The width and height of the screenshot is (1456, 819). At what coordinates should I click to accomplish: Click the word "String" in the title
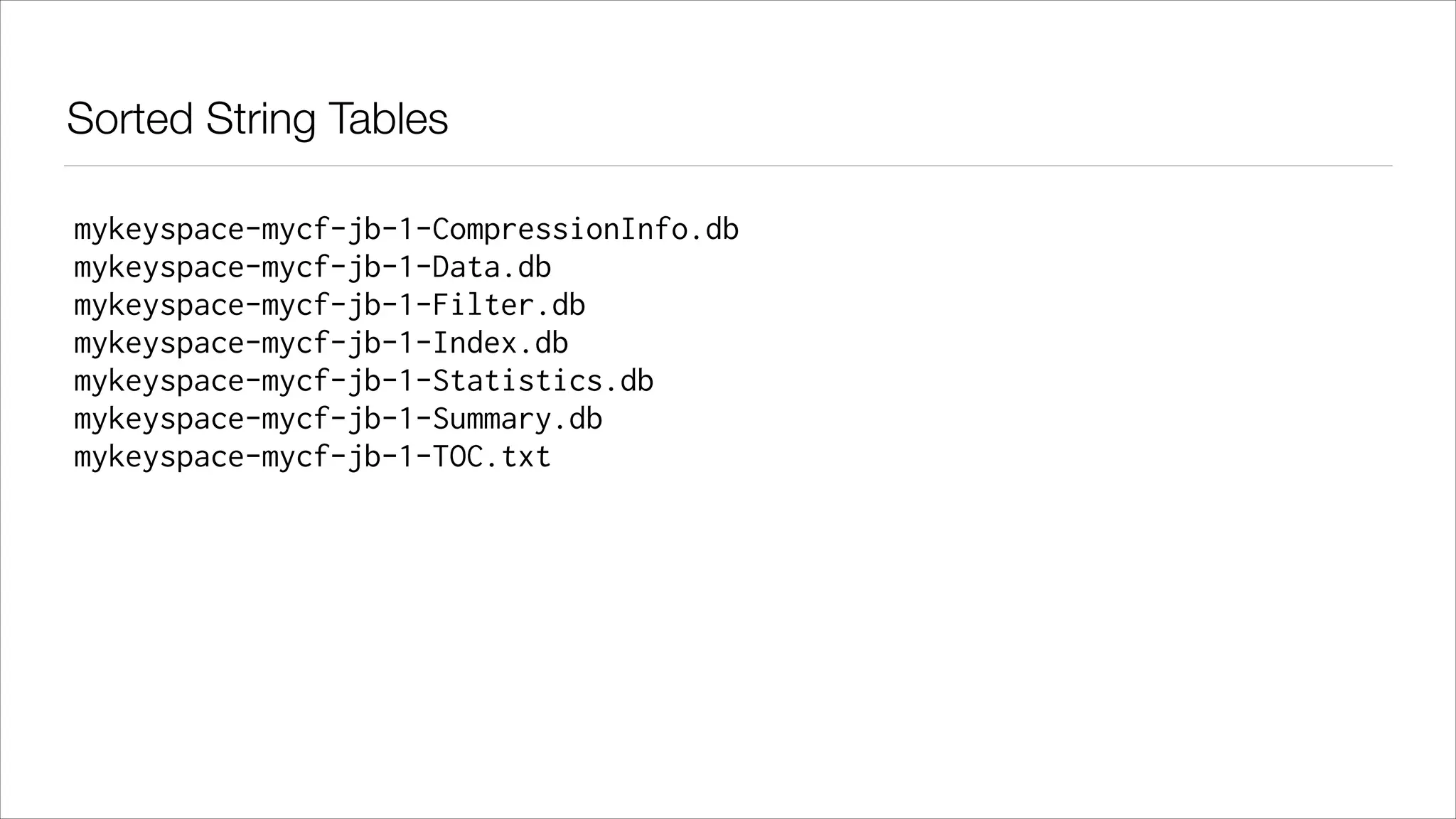260,119
